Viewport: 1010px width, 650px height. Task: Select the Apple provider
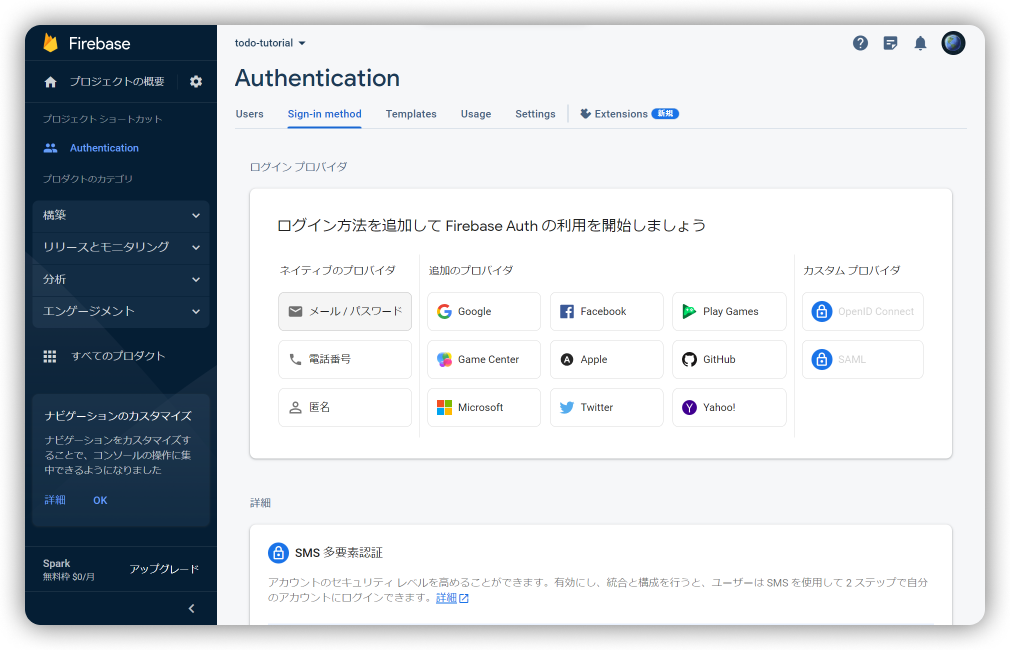tap(607, 359)
